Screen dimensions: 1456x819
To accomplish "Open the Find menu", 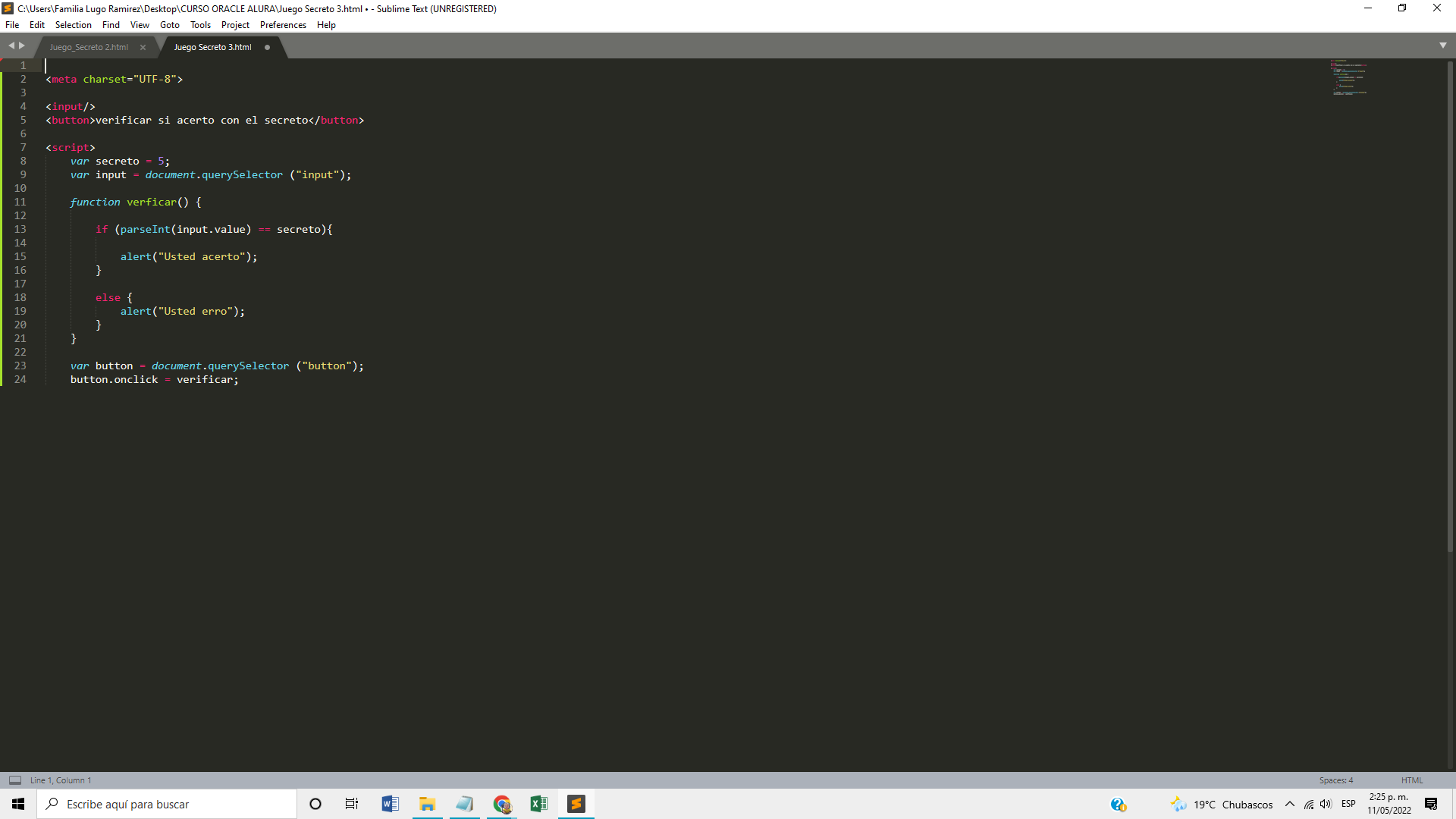I will click(x=111, y=25).
